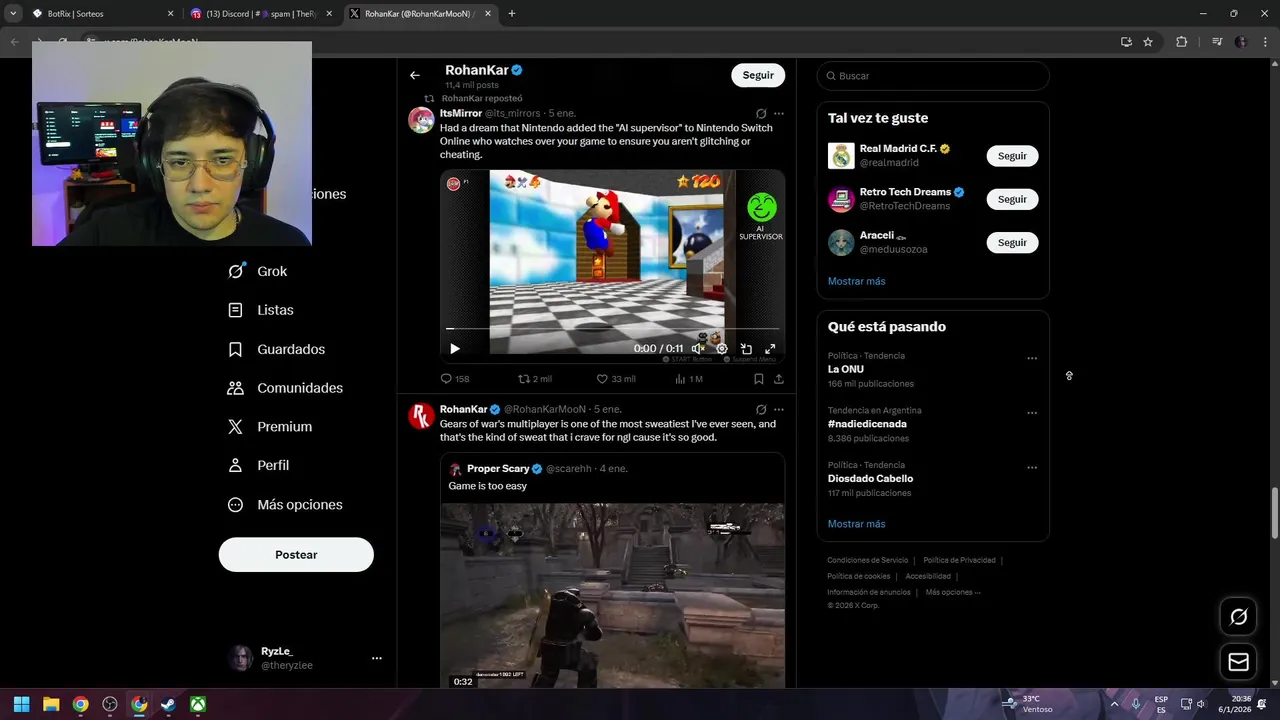Open Windows Start menu
Viewport: 1280px width, 720px height.
[21, 704]
